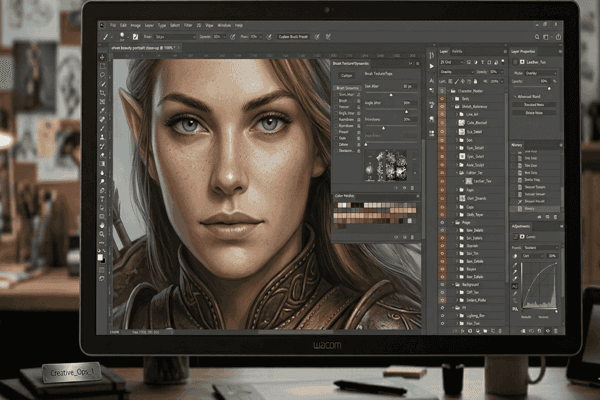Check the box beside Brush in dynamics list
Image resolution: width=600 pixels, height=400 pixels.
coord(336,100)
